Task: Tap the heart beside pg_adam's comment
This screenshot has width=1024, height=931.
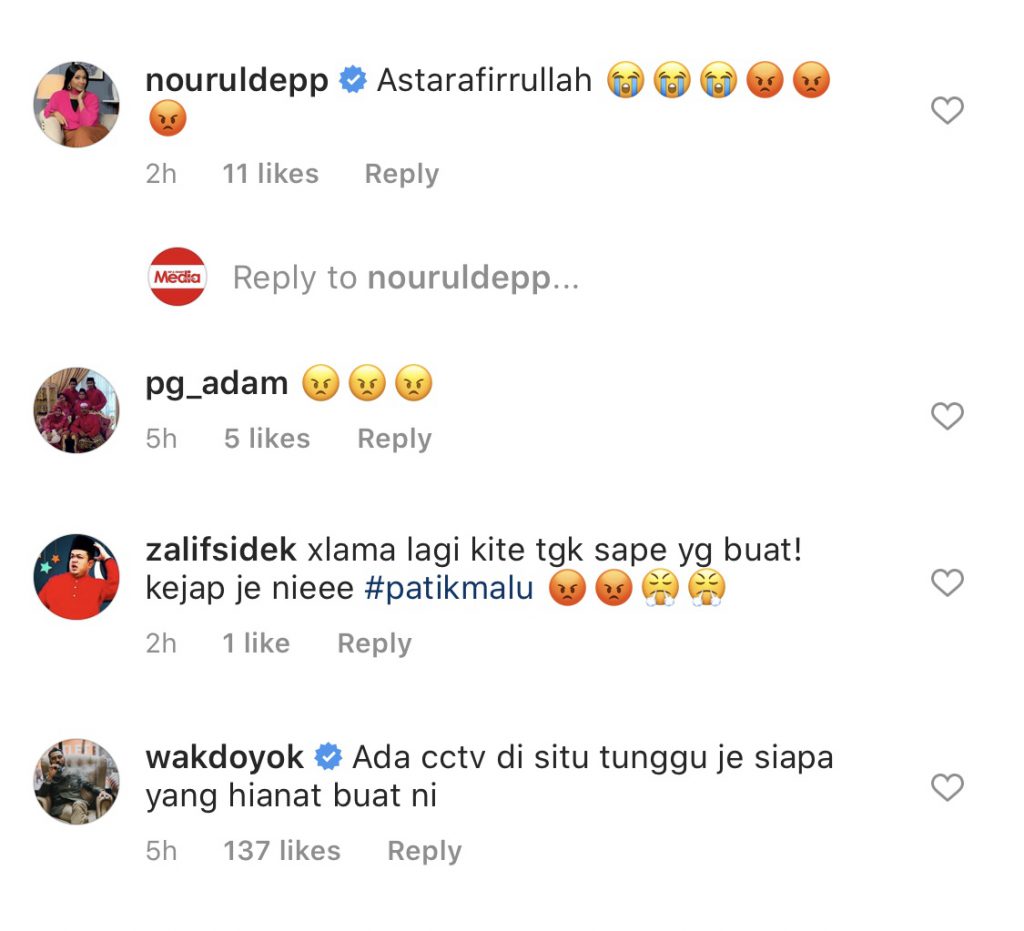Action: tap(947, 416)
